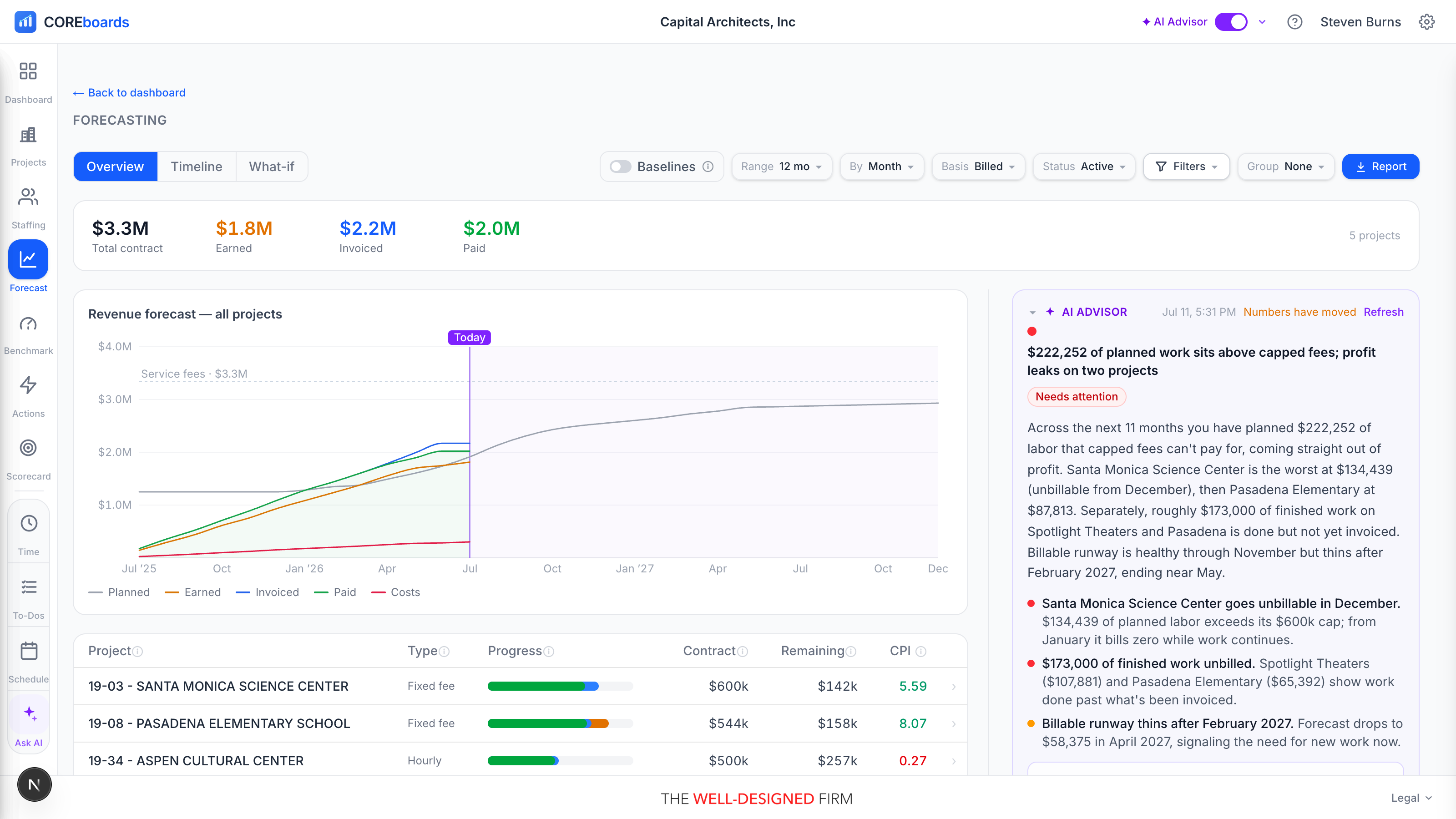Open Projects in the sidebar
Image resolution: width=1456 pixels, height=819 pixels.
tap(28, 146)
